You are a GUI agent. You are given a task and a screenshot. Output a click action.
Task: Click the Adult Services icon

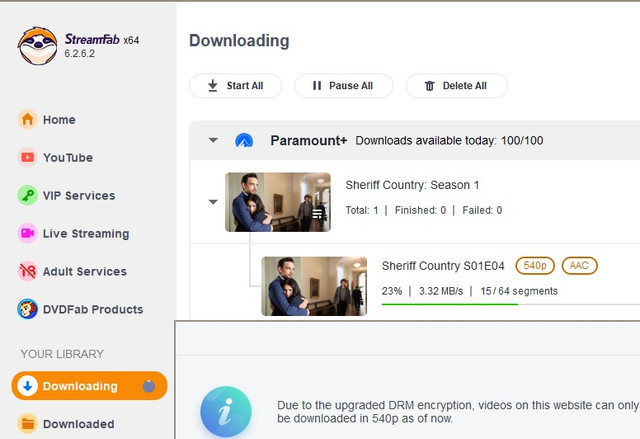pos(28,272)
